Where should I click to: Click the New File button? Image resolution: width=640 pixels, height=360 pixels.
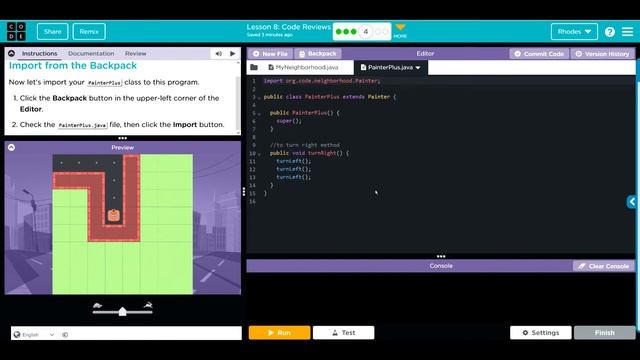pos(270,54)
